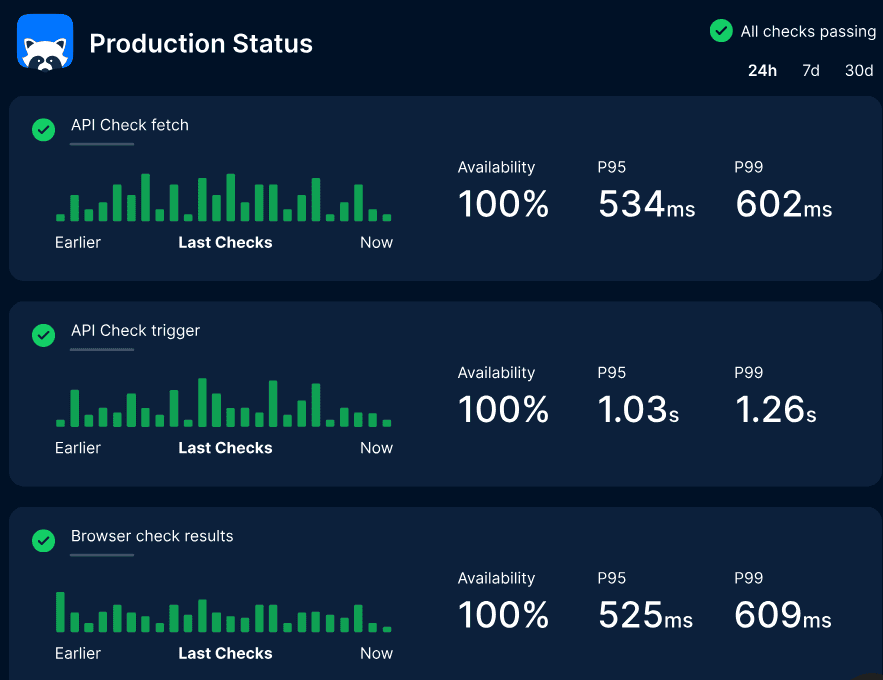Select the 24h time range tab
This screenshot has height=680, width=883.
tap(762, 70)
